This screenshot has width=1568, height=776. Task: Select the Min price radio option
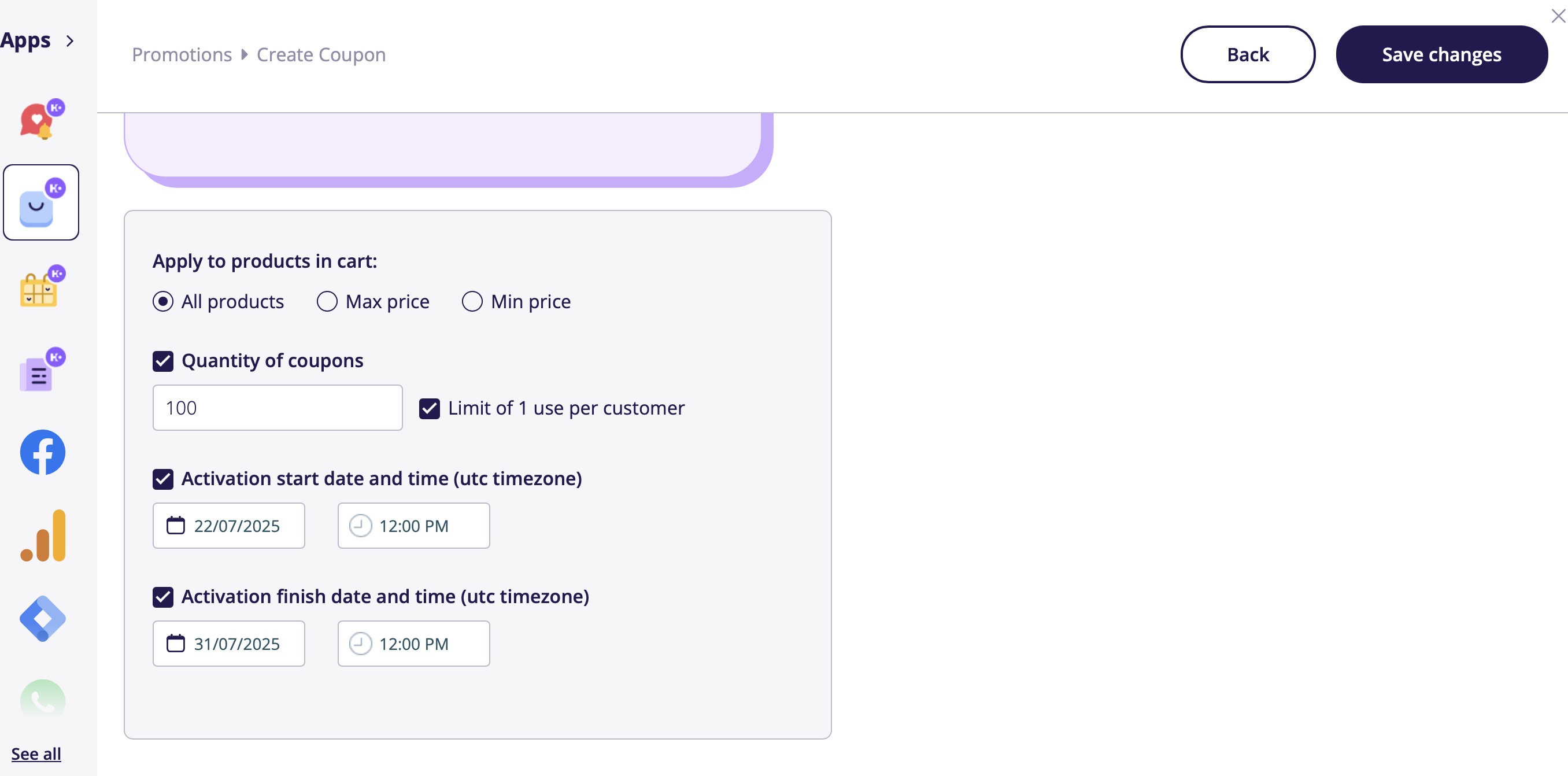click(472, 301)
